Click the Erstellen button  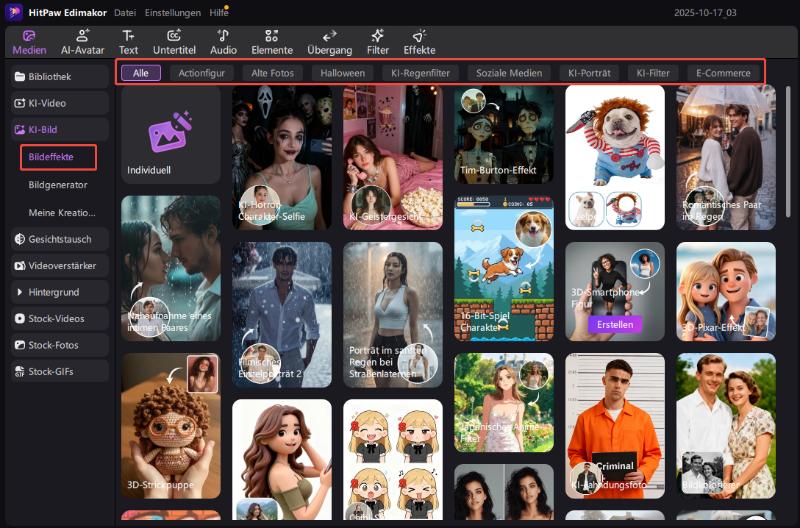[615, 325]
